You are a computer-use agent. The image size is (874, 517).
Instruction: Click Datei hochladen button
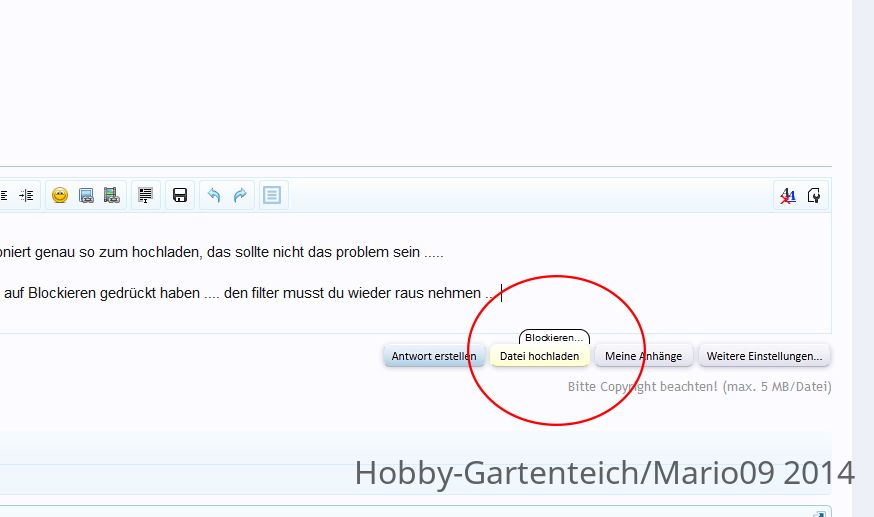(x=540, y=356)
